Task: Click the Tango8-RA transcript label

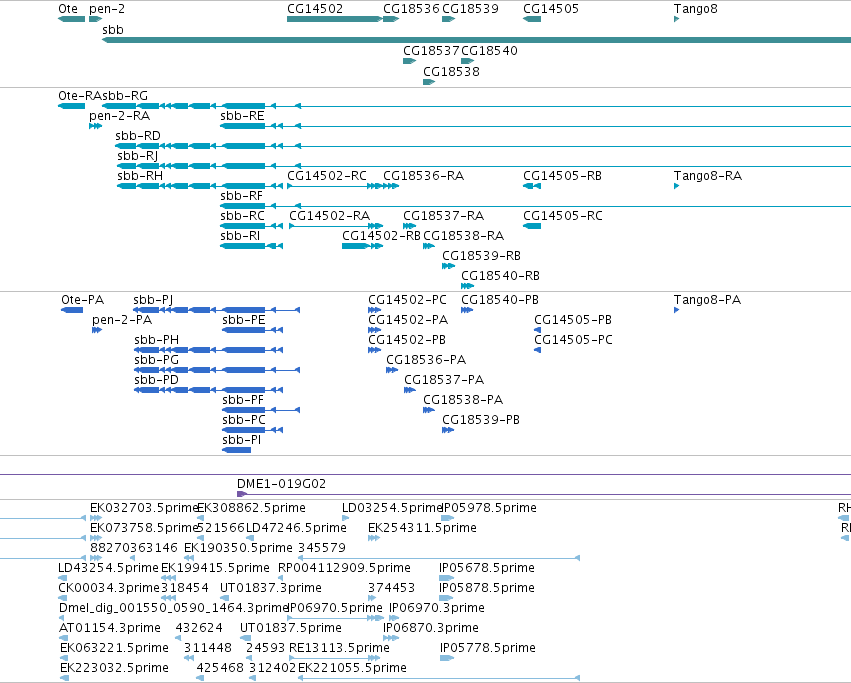Action: coord(708,176)
